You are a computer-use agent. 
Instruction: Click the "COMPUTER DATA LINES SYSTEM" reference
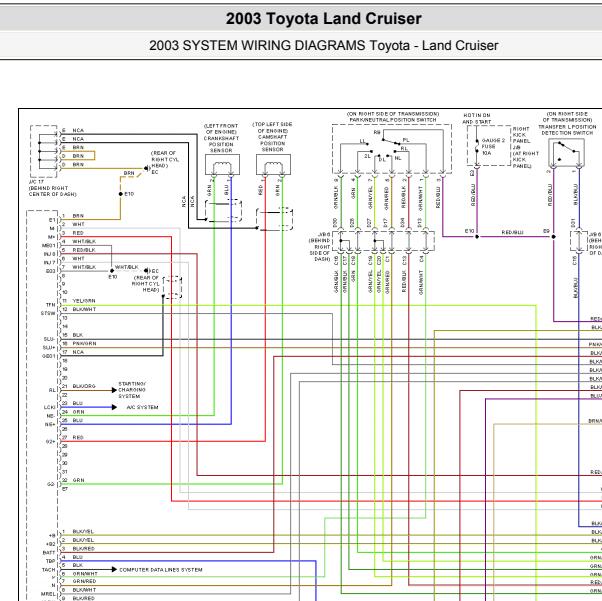(160, 570)
